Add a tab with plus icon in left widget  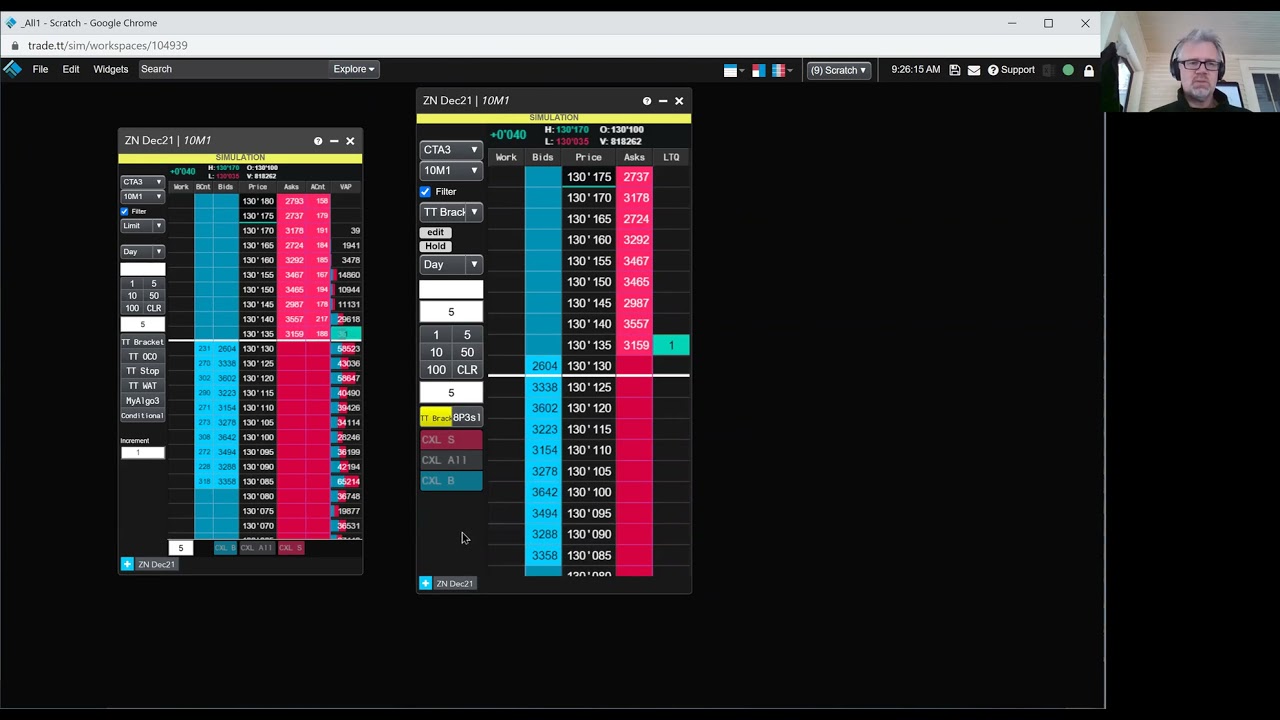(127, 564)
